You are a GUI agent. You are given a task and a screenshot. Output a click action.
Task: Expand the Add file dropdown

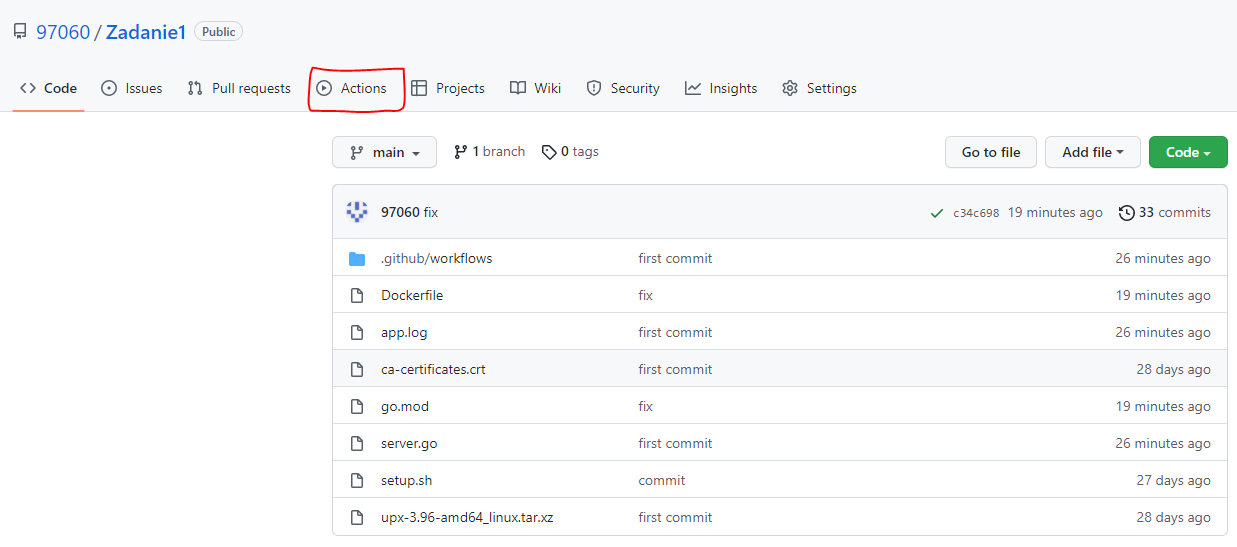coord(1093,152)
